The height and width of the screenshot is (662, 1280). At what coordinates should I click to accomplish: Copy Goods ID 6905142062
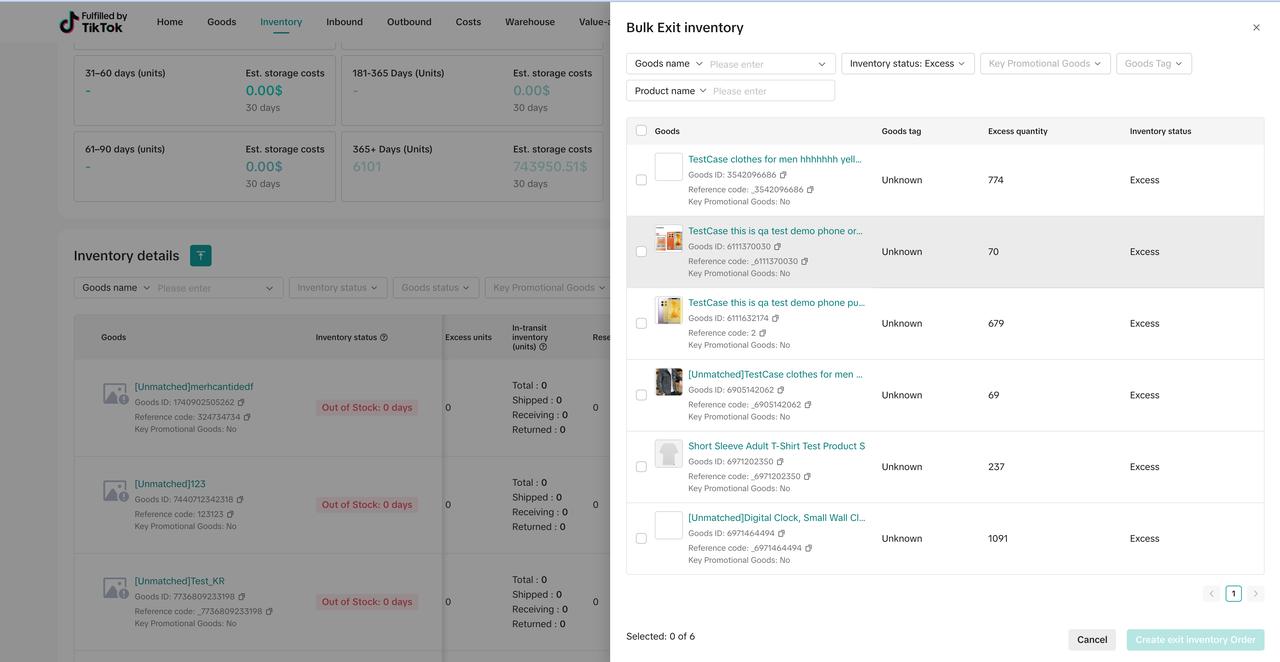click(x=781, y=390)
